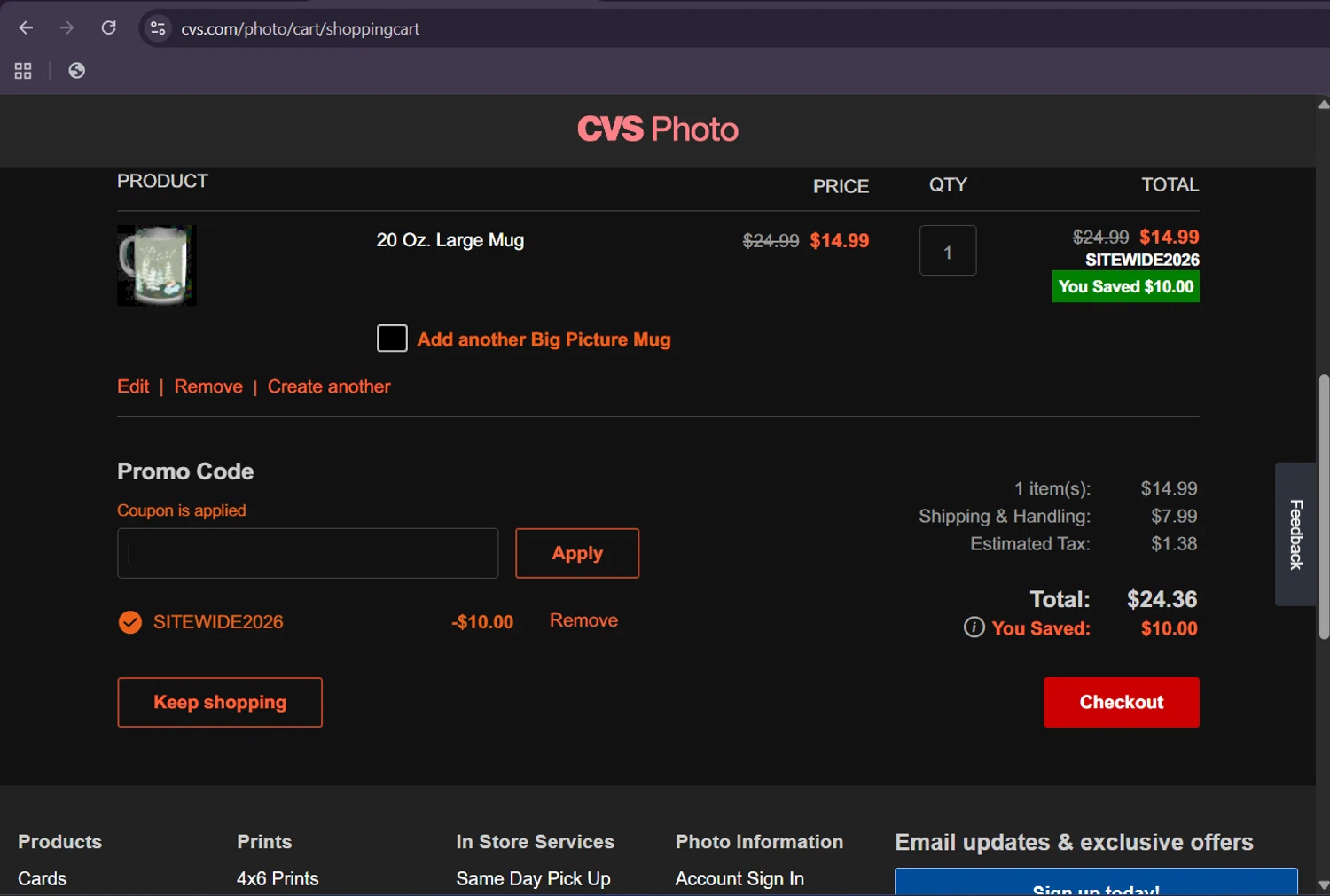The width and height of the screenshot is (1330, 896).
Task: Click the 20 Oz. Large Mug name
Action: click(450, 240)
